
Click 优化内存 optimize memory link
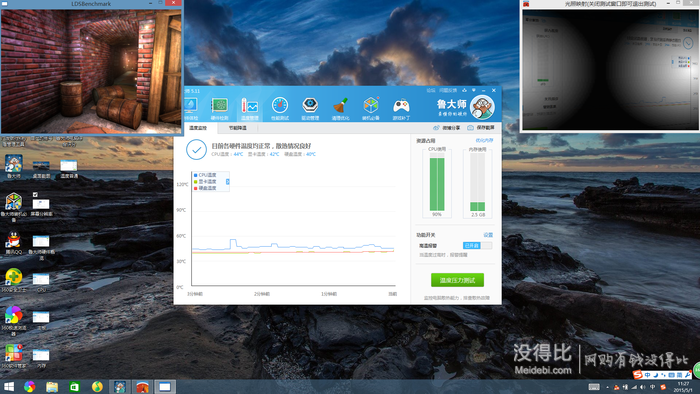(x=484, y=141)
